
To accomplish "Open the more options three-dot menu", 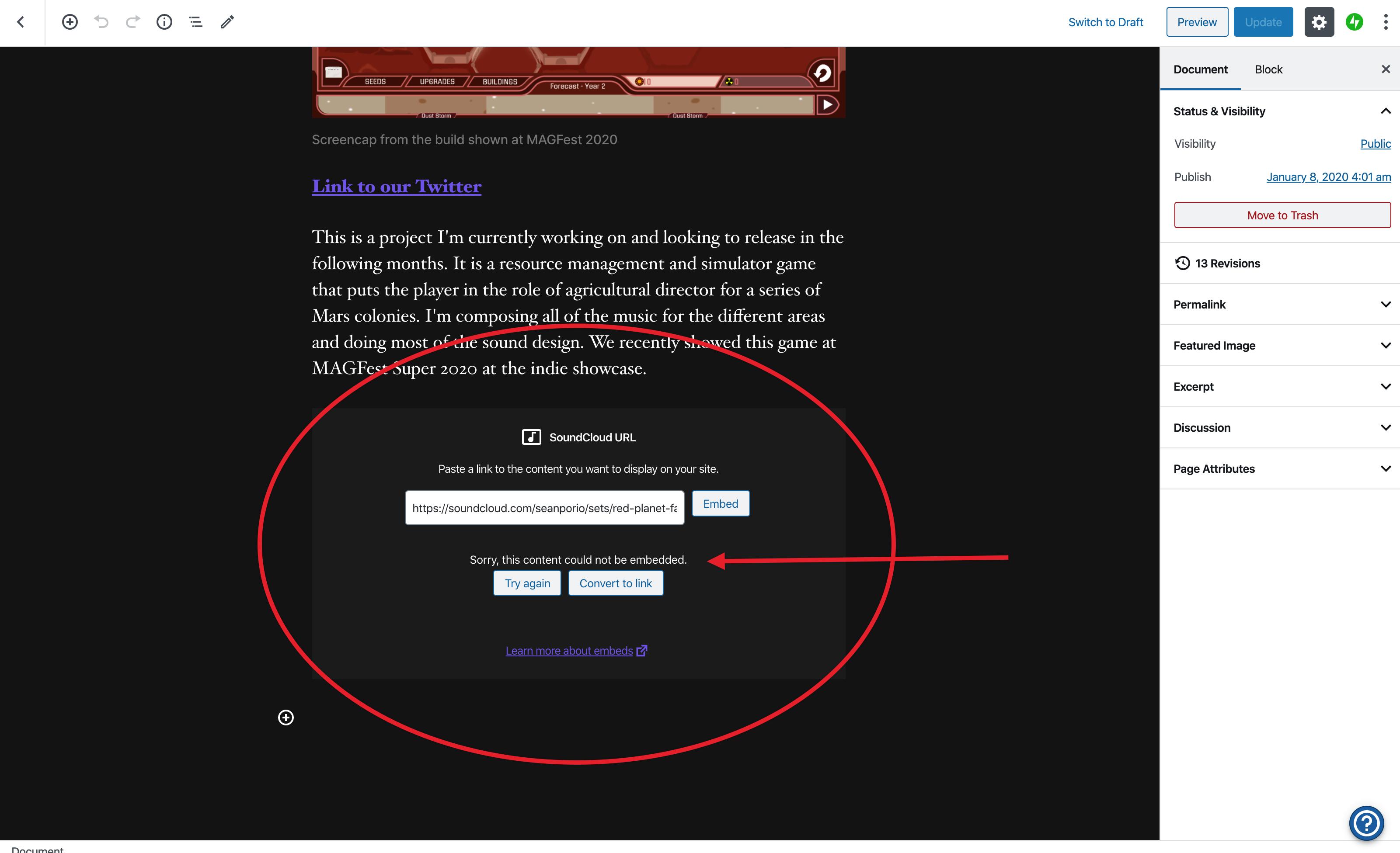I will [1385, 21].
